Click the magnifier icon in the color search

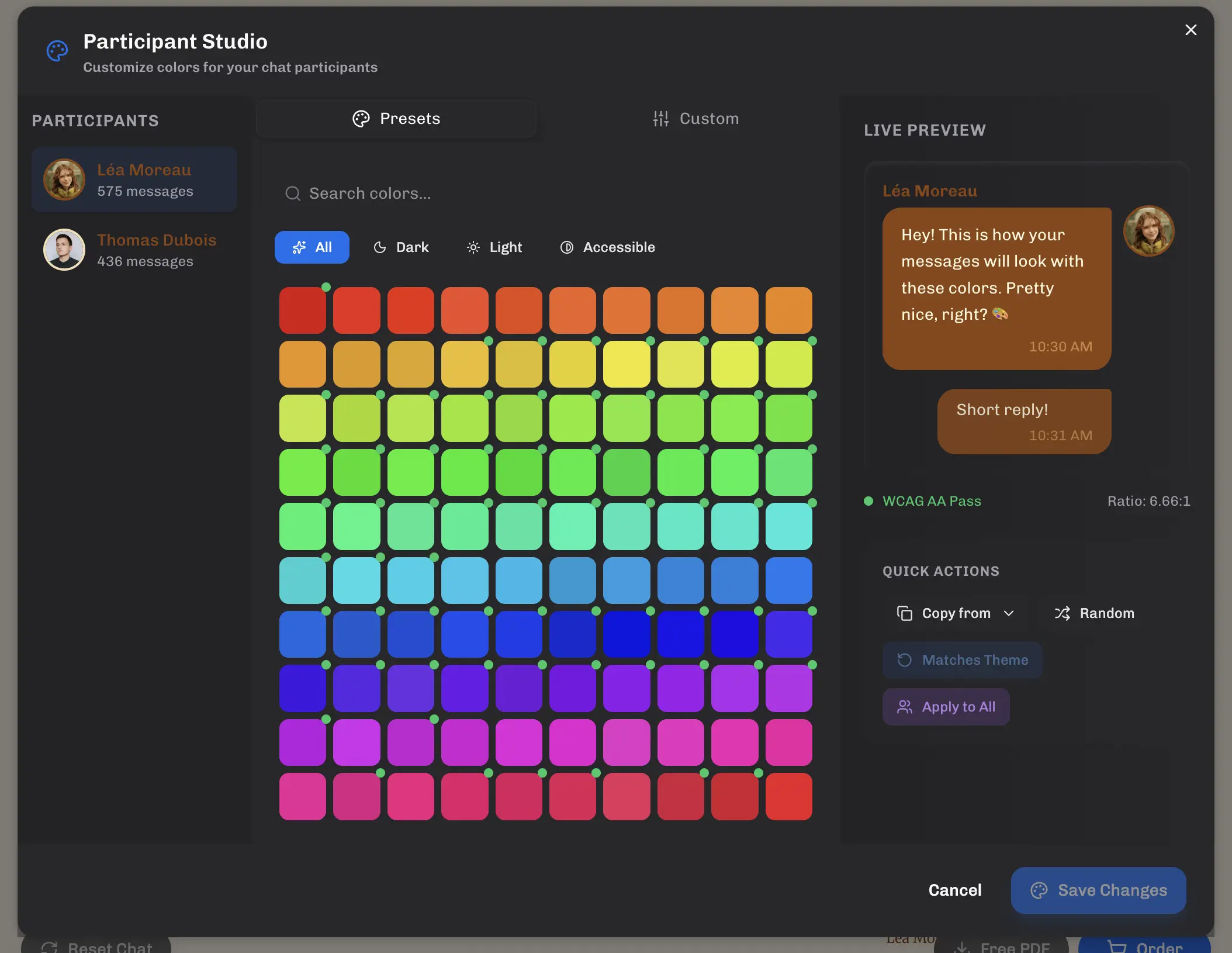coord(293,194)
